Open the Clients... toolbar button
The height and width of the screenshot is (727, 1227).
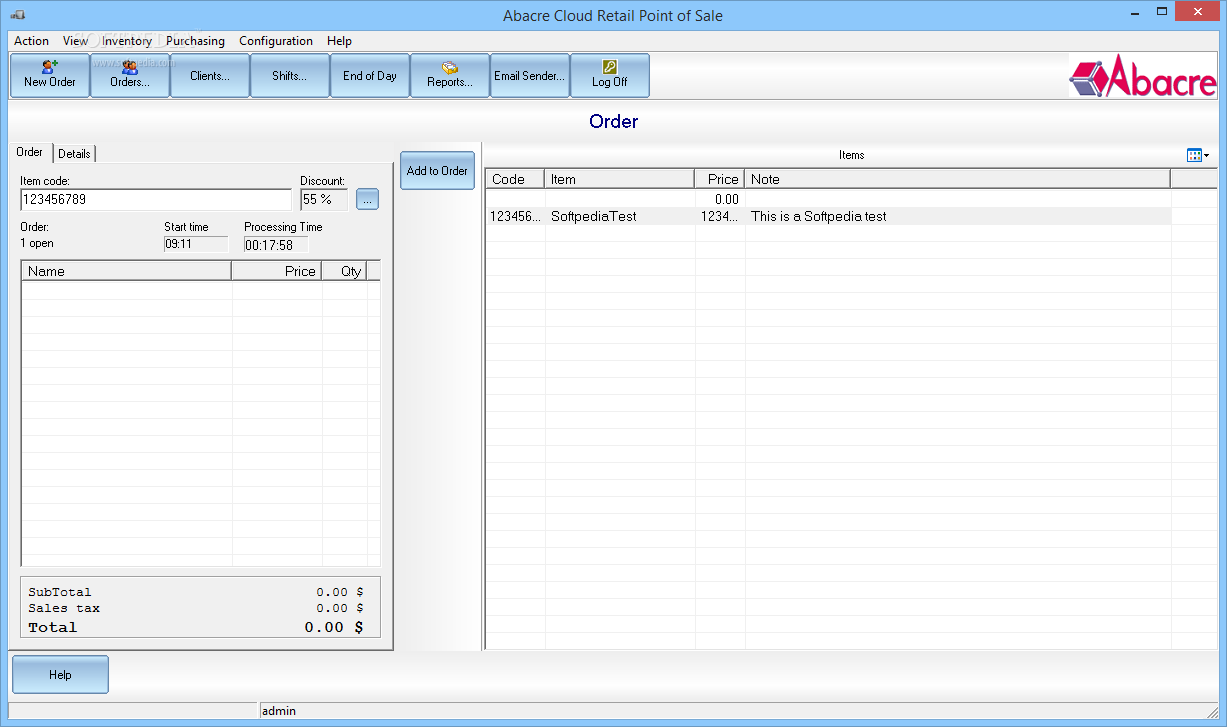point(210,75)
